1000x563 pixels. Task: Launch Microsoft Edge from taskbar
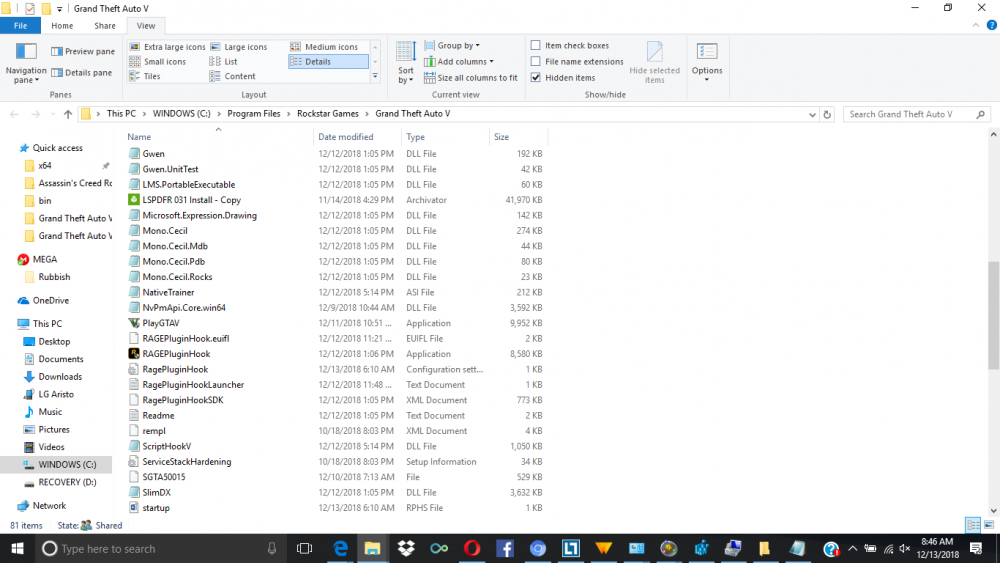pyautogui.click(x=340, y=548)
